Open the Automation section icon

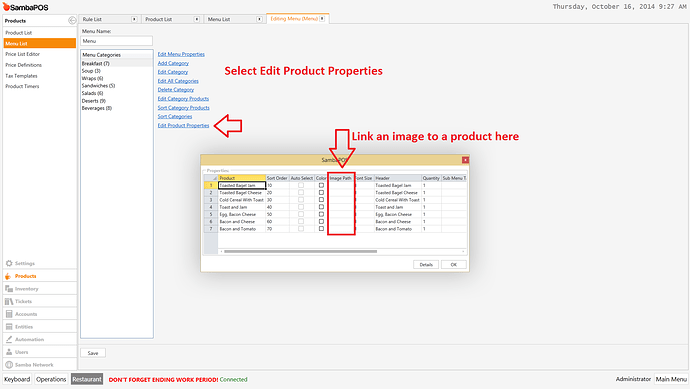pos(9,339)
